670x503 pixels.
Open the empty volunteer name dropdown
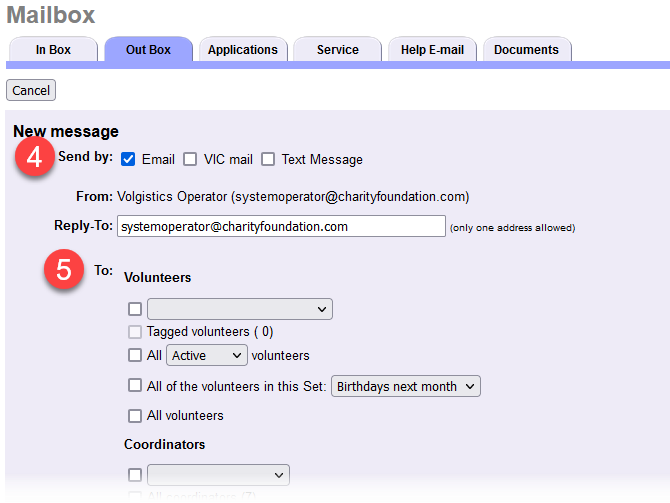coord(240,309)
